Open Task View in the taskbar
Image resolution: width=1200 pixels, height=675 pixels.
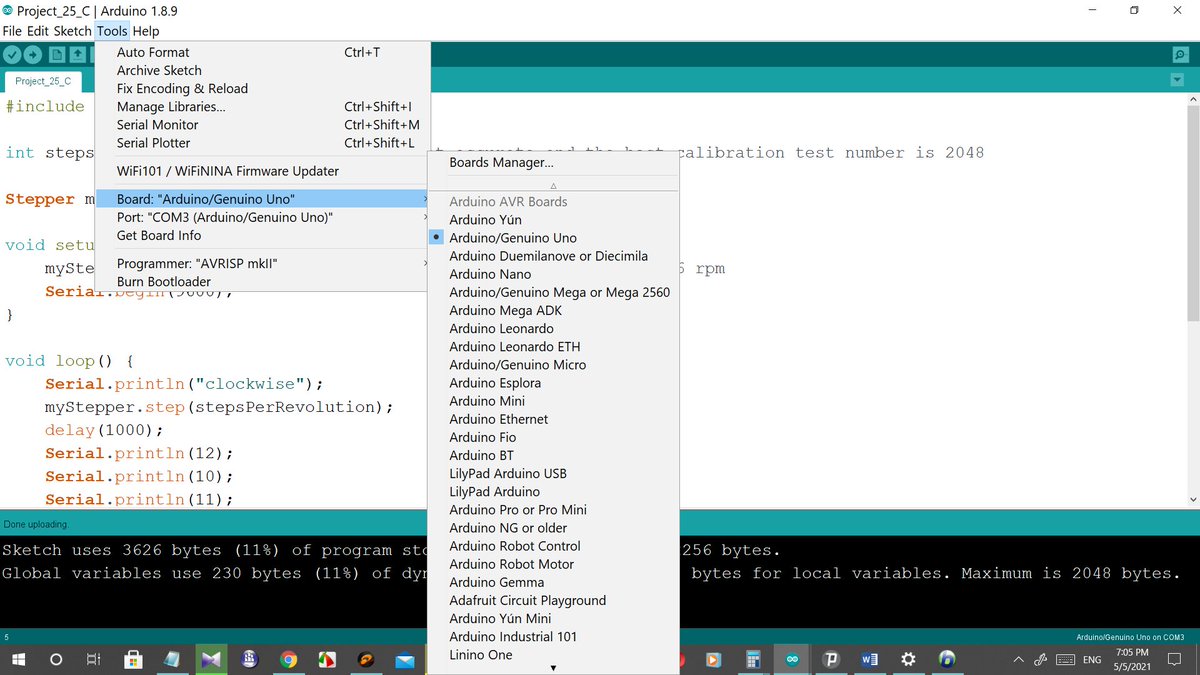click(x=93, y=660)
